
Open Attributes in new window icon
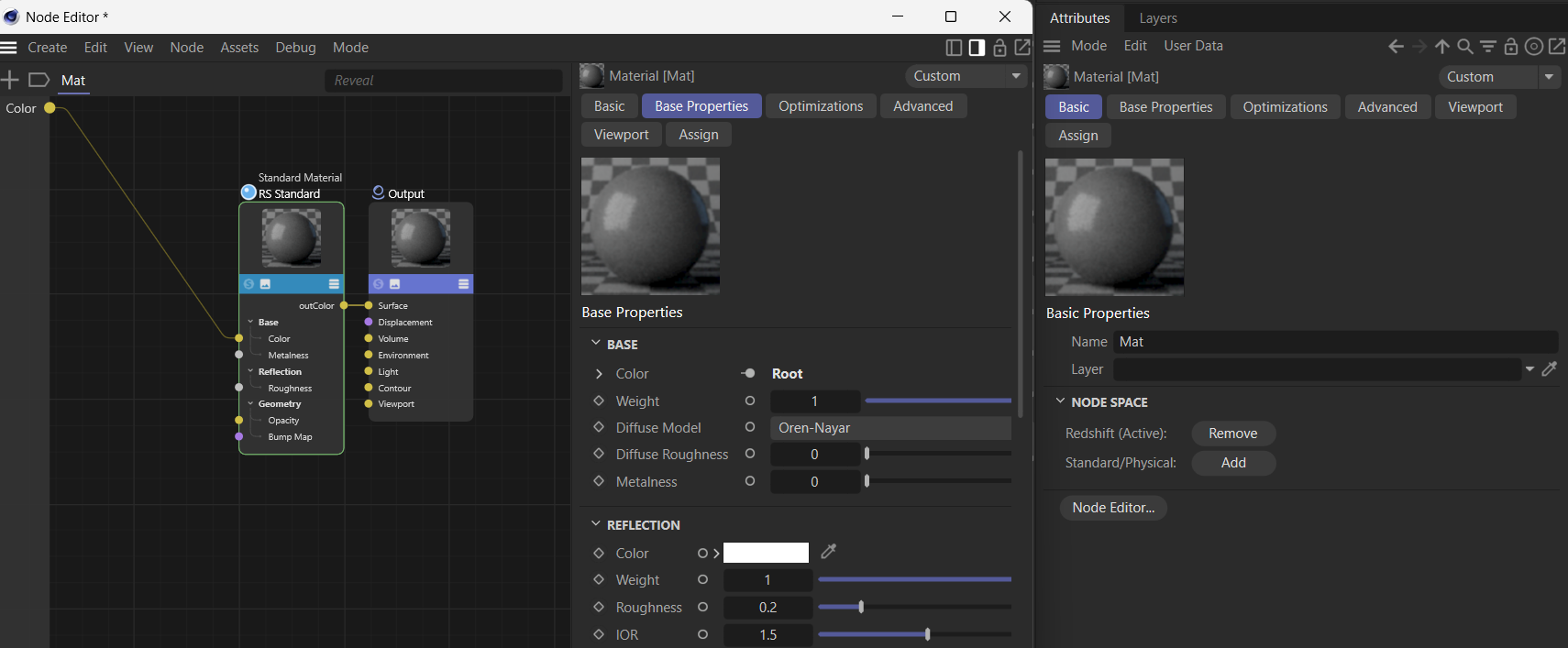pyautogui.click(x=1557, y=47)
